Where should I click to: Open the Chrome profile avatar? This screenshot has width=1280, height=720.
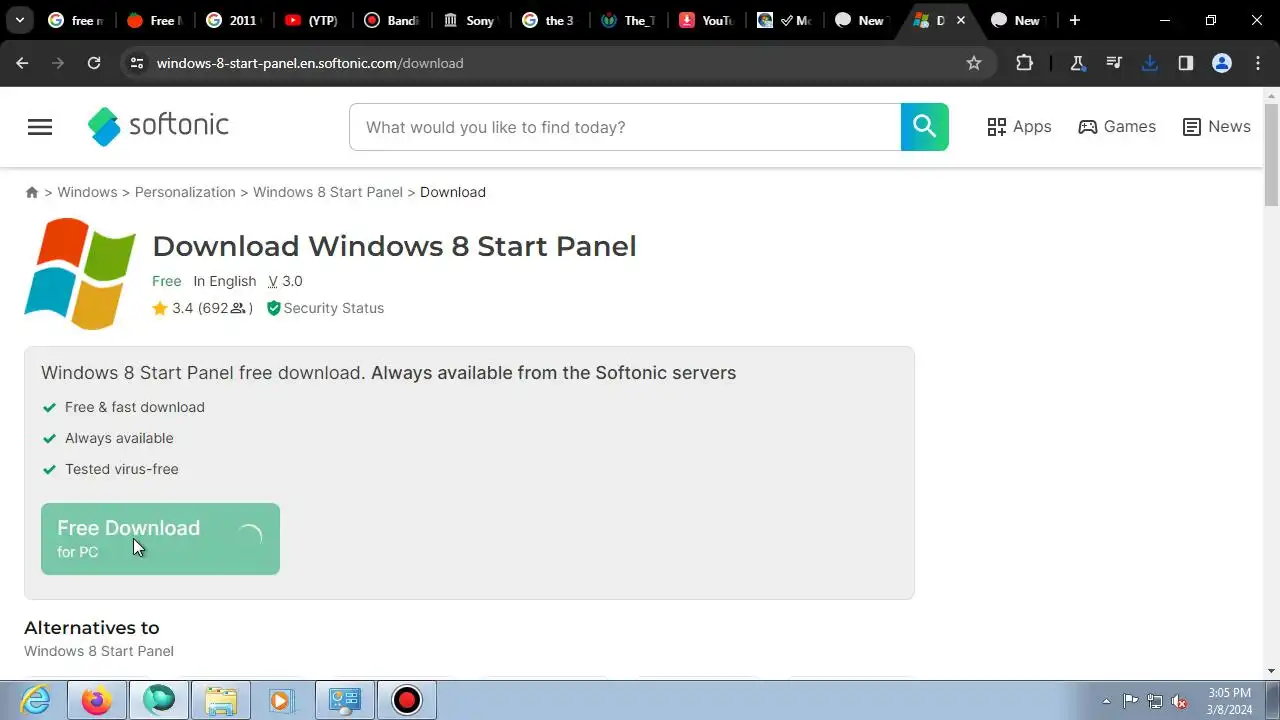(x=1222, y=63)
